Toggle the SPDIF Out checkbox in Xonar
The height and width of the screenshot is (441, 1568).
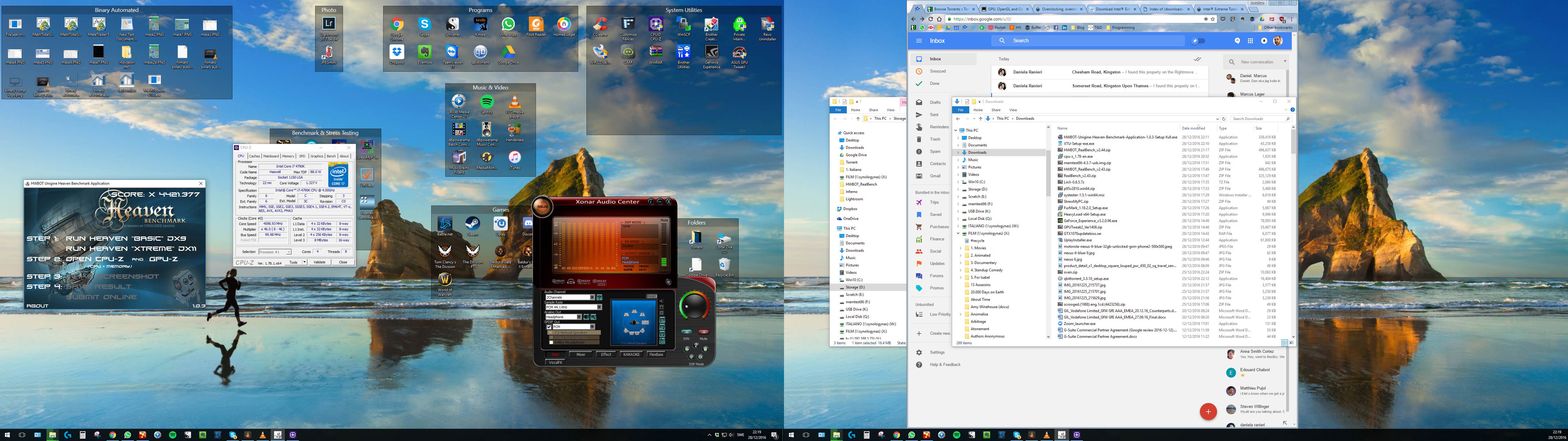point(549,327)
